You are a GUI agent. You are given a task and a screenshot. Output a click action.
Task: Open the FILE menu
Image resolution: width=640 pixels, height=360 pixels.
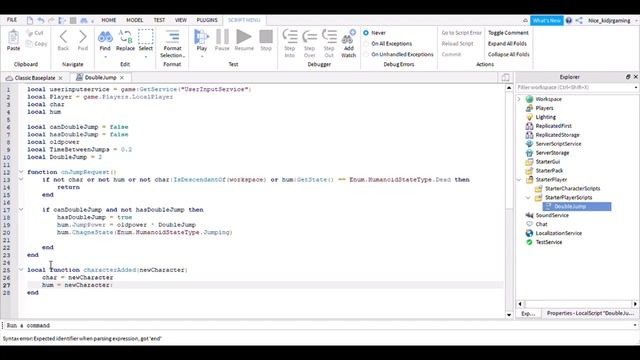pos(12,20)
